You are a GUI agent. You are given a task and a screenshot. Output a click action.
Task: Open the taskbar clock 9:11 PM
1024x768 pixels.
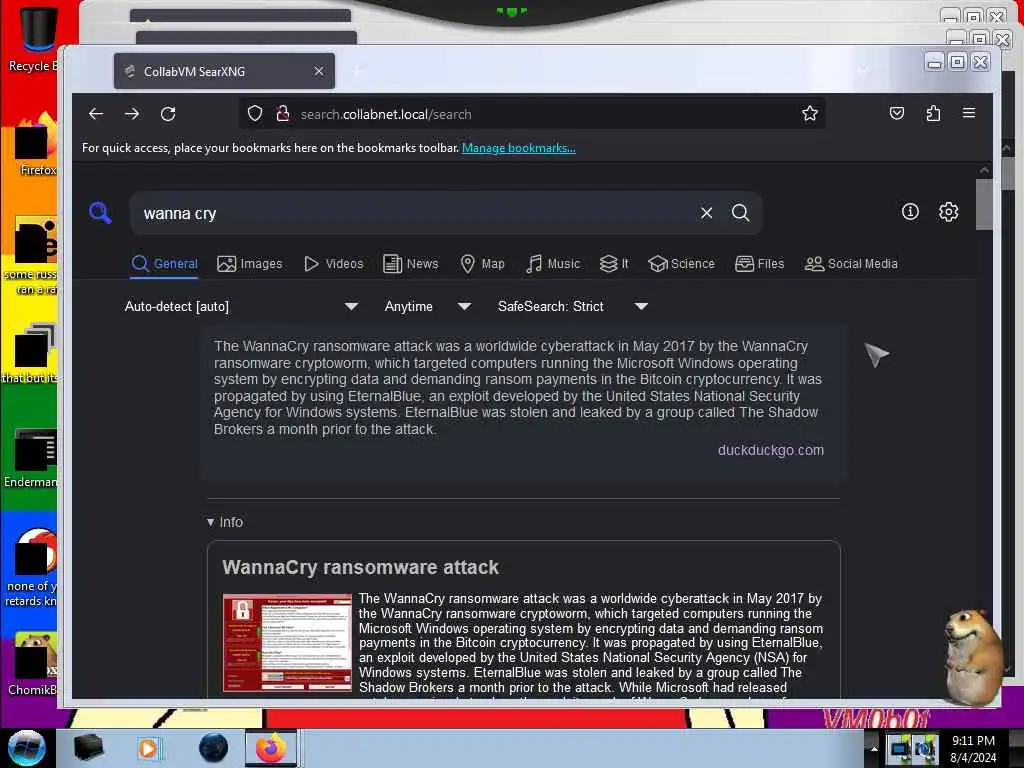point(973,748)
